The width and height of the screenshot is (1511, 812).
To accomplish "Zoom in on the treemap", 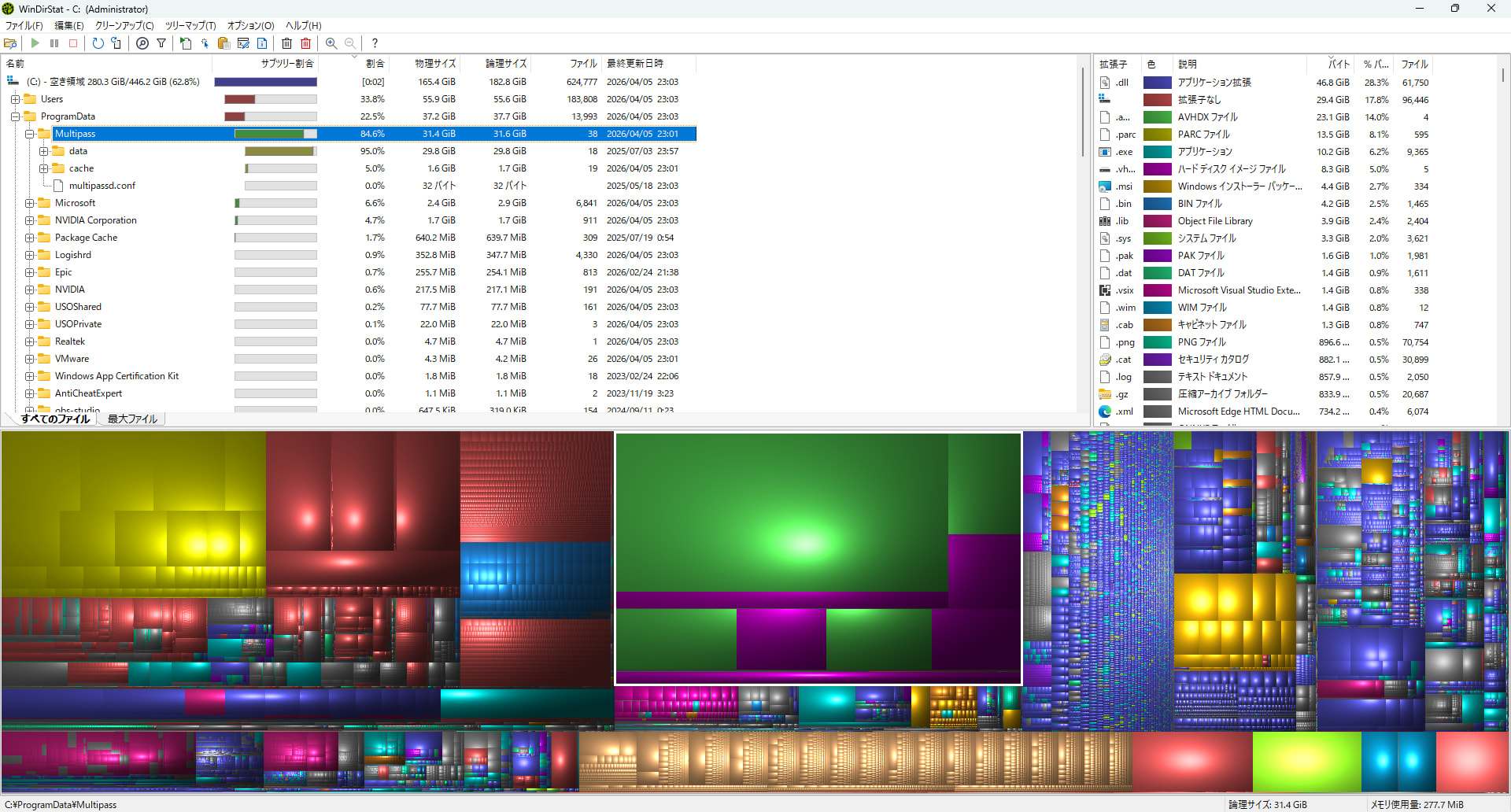I will pyautogui.click(x=331, y=43).
